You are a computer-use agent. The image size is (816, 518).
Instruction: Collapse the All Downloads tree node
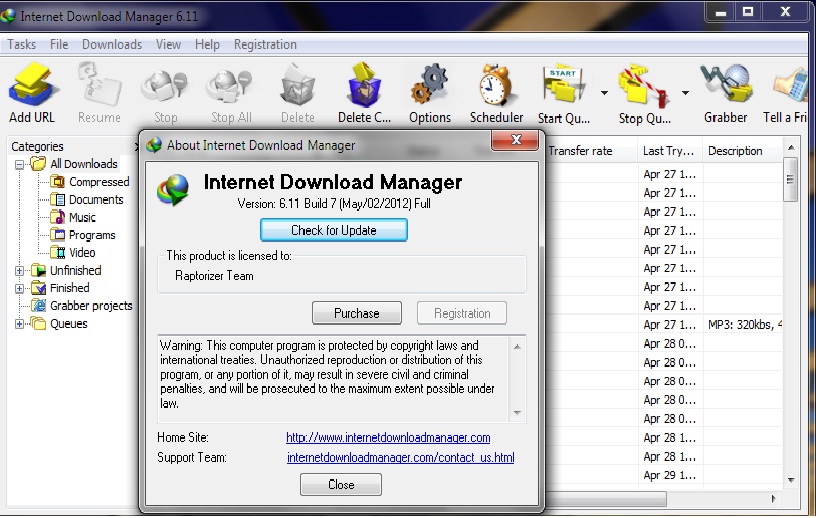pos(20,165)
